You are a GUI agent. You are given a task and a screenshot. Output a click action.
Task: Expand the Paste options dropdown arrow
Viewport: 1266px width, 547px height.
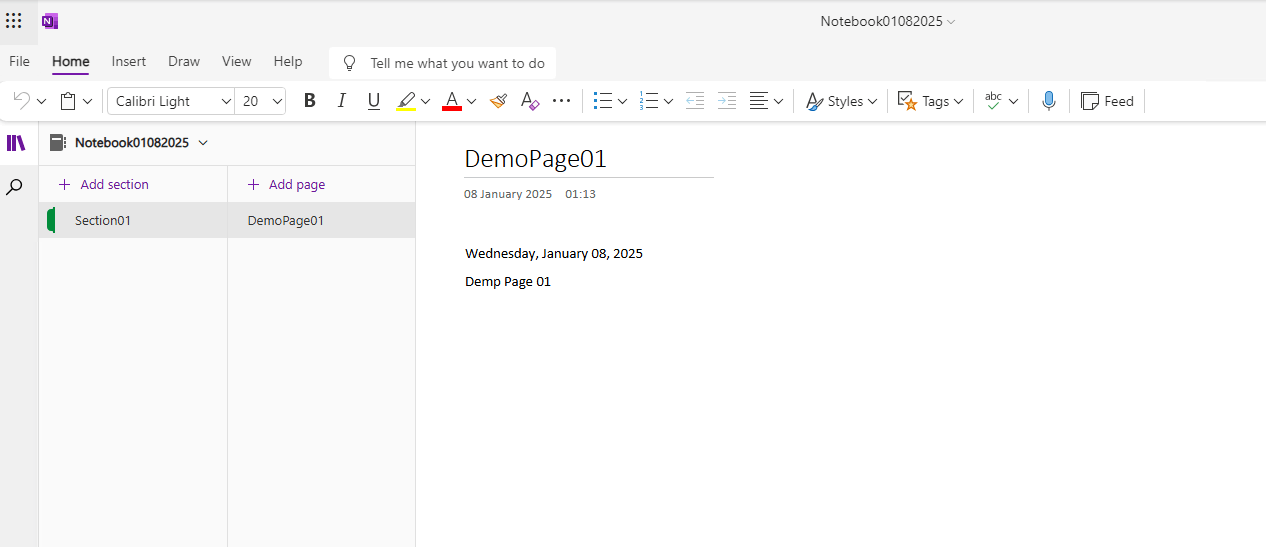88,101
